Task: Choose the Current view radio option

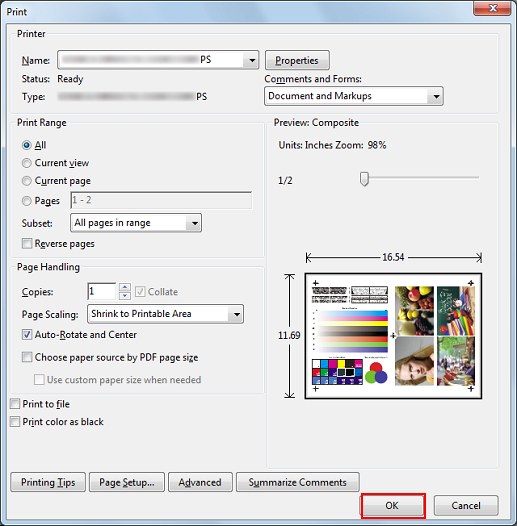Action: tap(27, 163)
